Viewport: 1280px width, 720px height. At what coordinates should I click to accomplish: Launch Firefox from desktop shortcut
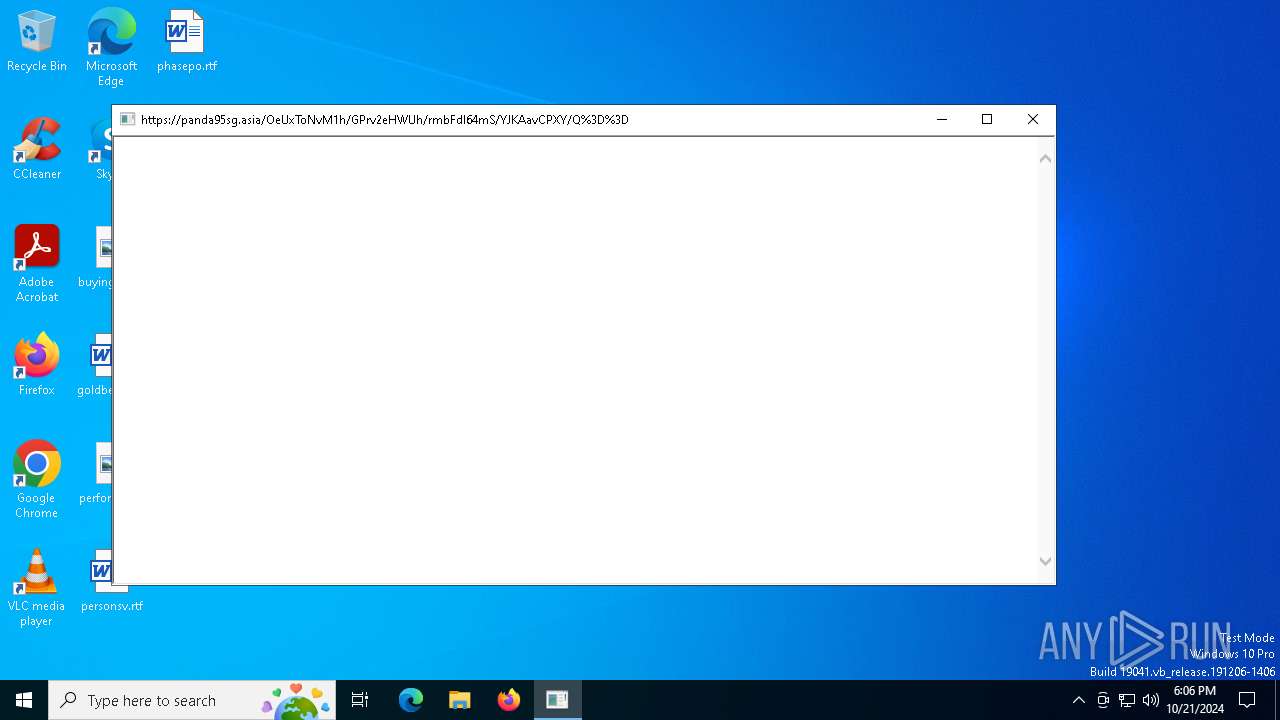pos(37,365)
